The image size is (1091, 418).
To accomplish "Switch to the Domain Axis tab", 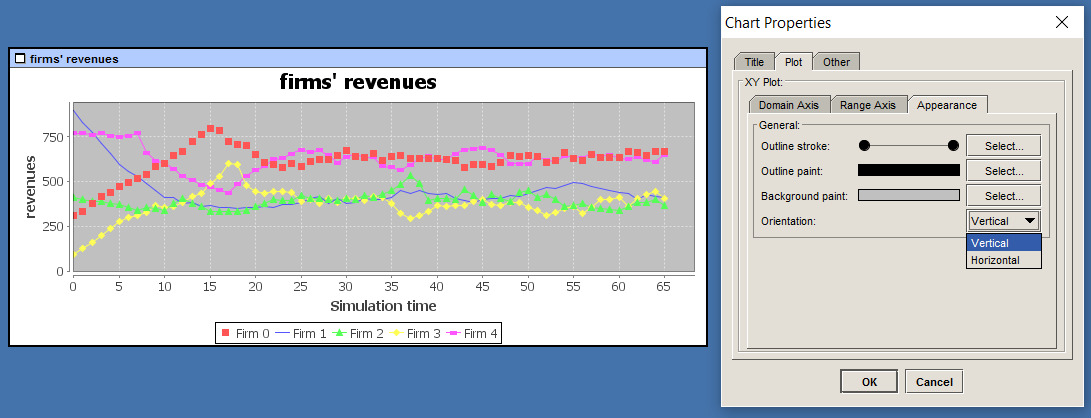I will tap(788, 104).
